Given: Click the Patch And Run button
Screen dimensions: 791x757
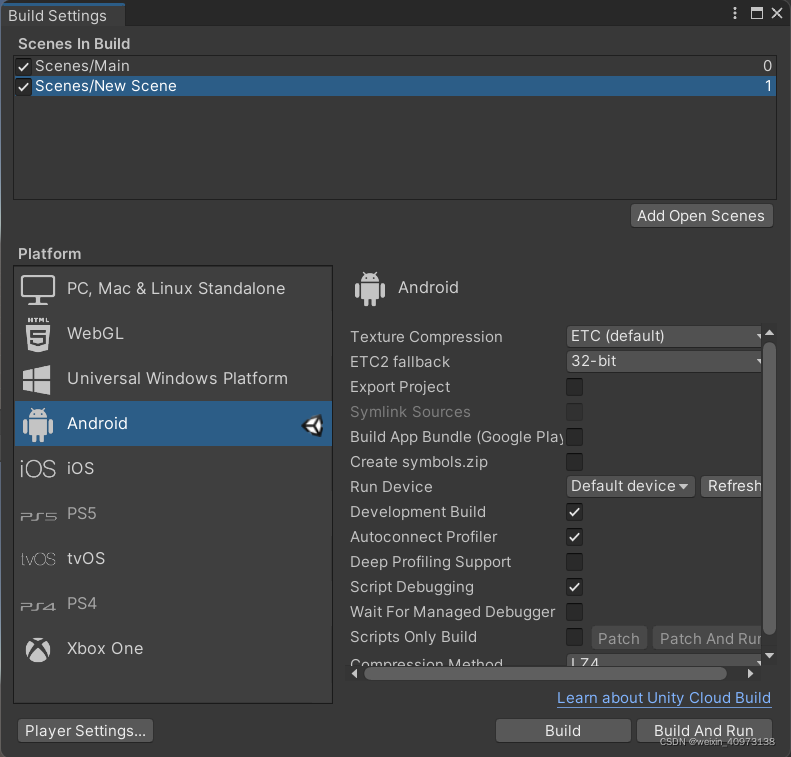Looking at the screenshot, I should pyautogui.click(x=707, y=638).
